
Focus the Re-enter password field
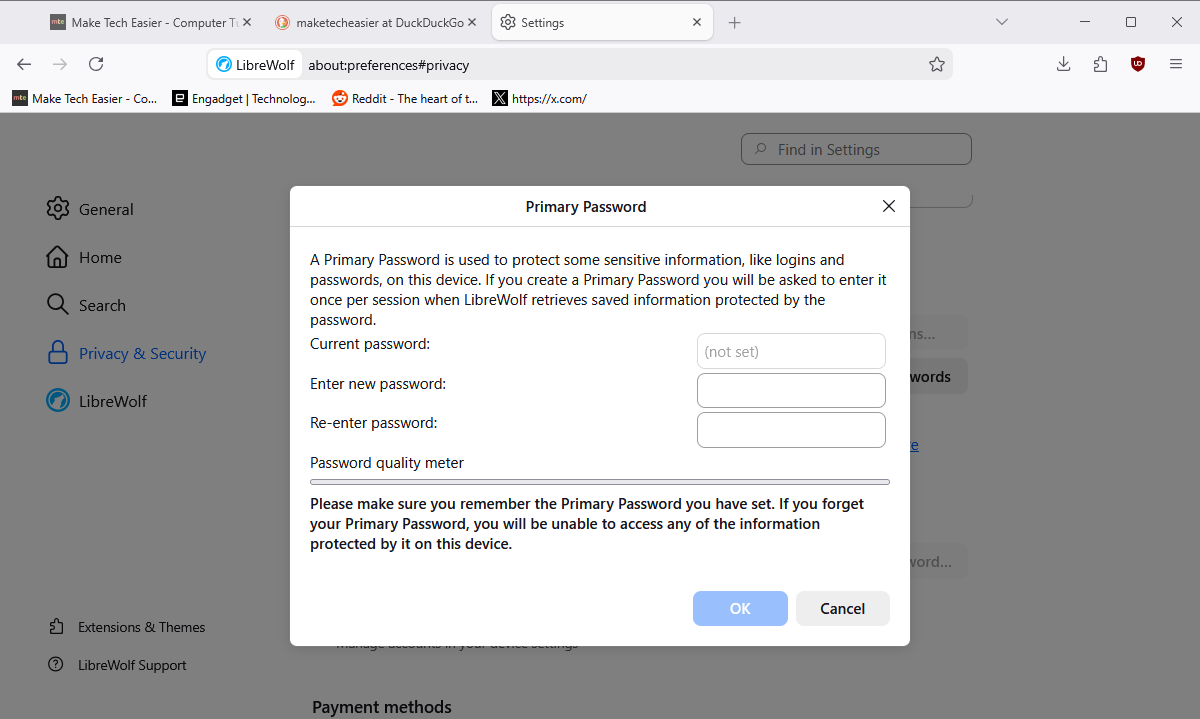[790, 430]
